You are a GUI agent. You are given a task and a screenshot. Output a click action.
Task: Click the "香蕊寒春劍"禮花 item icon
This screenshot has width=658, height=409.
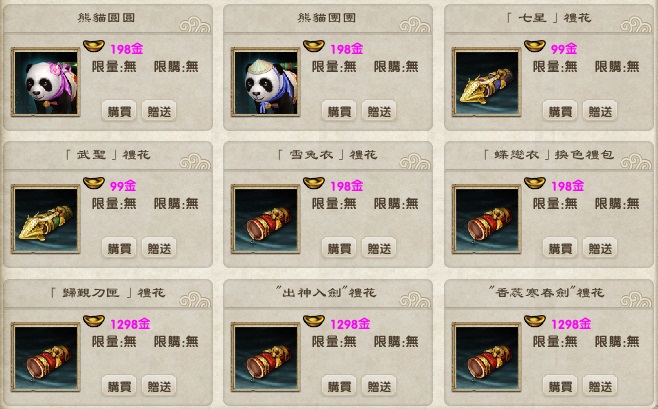486,357
